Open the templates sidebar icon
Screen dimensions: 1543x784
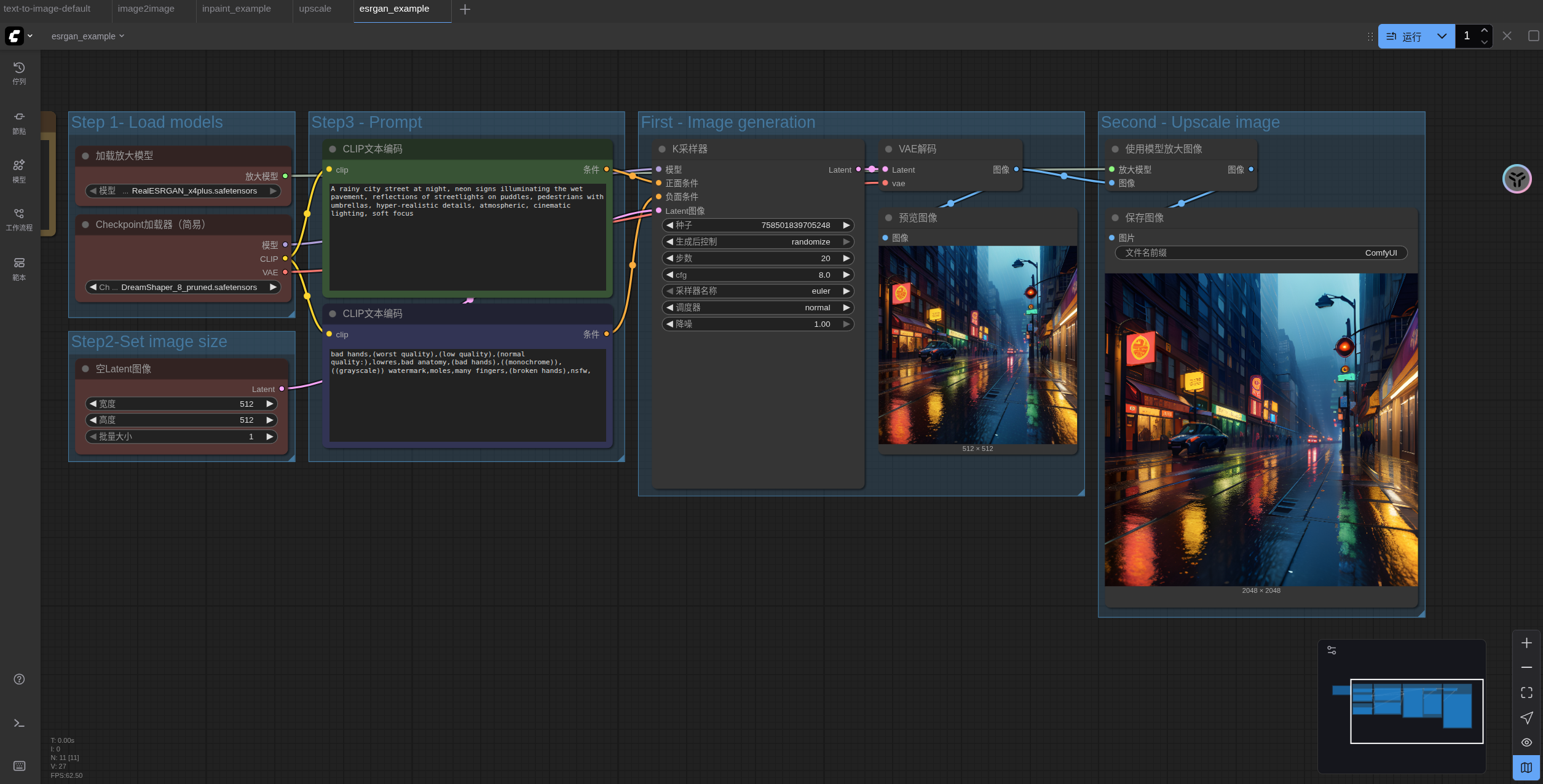pos(19,269)
